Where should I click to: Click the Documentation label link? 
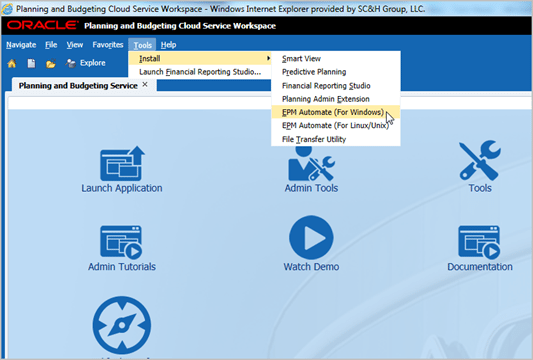(x=480, y=267)
